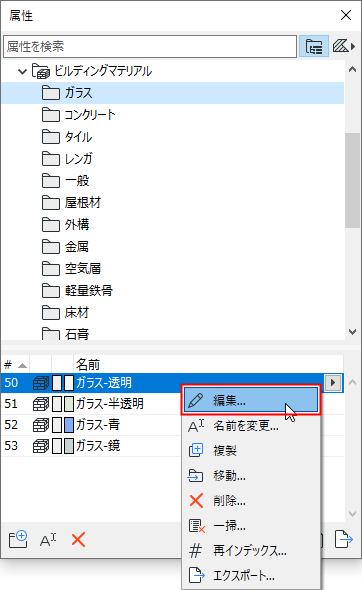This screenshot has width=362, height=590.
Task: Select the ガラス-透明 row
Action: point(173,383)
